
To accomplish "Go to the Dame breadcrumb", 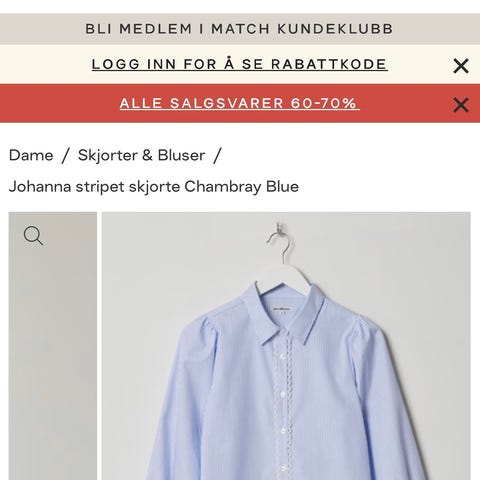I will point(31,155).
